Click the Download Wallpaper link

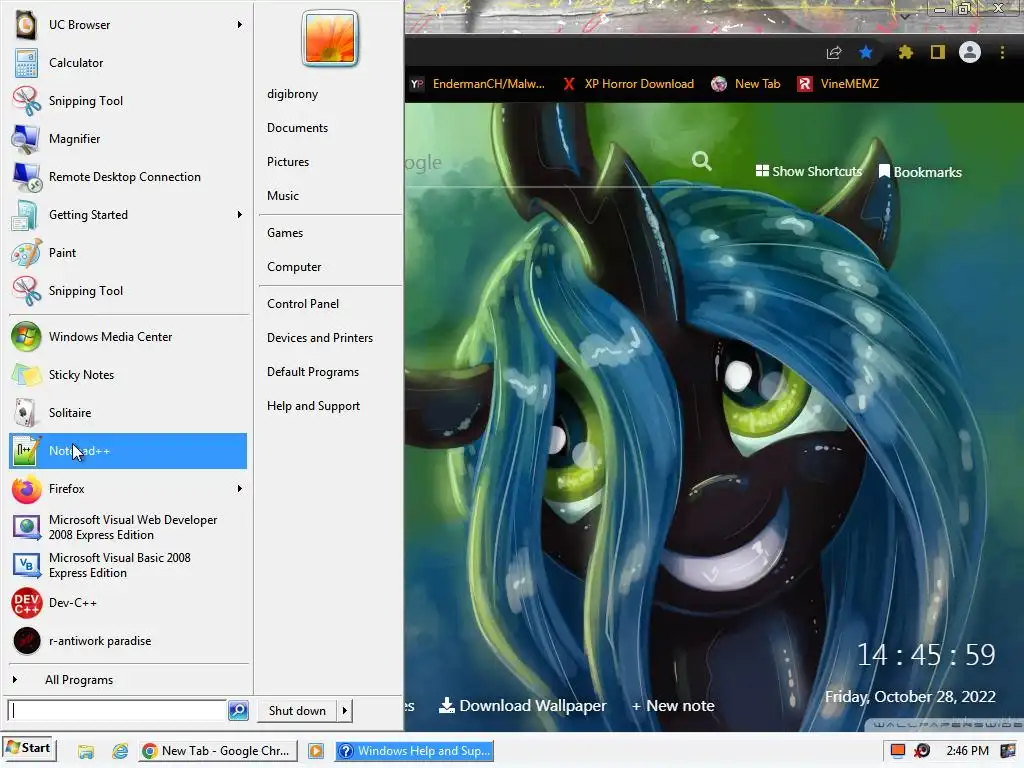coord(522,705)
